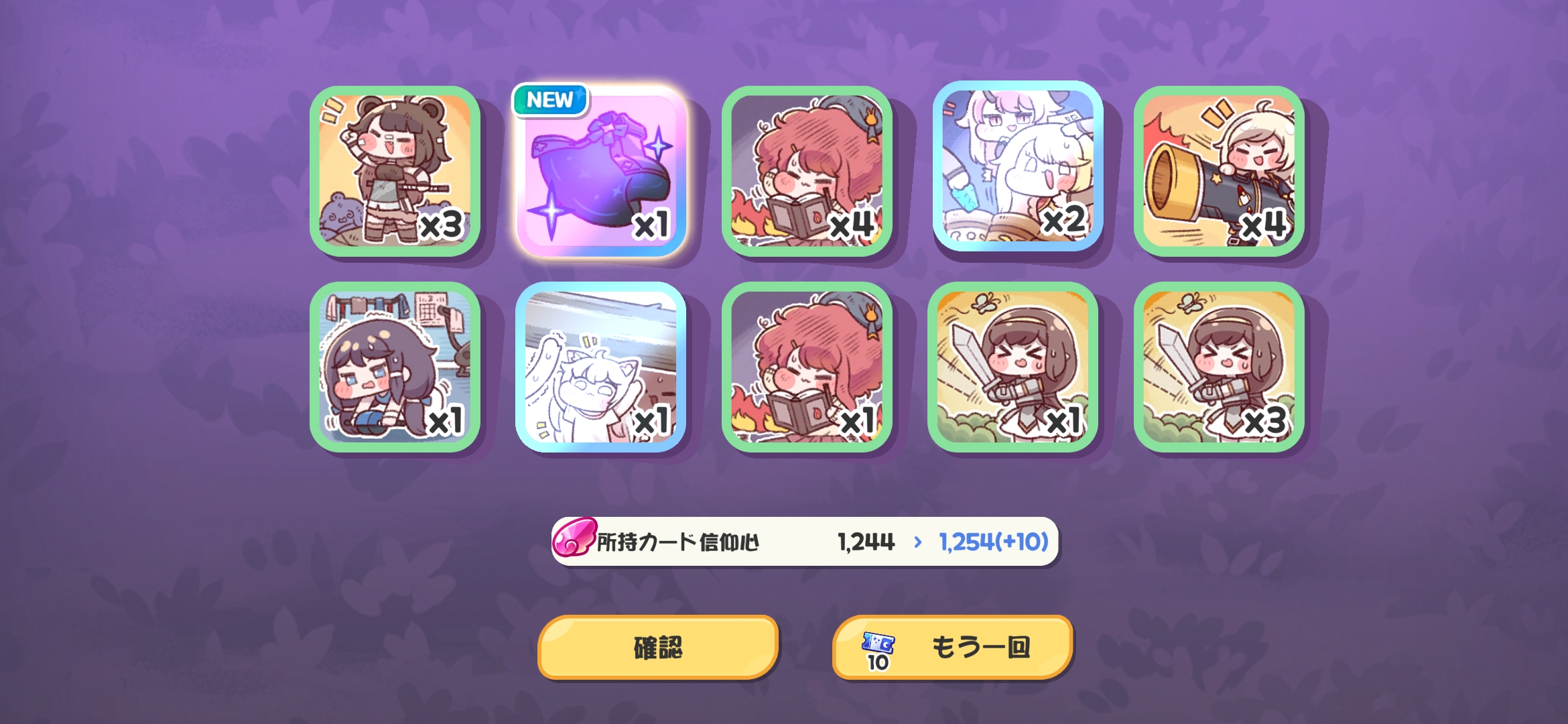Select the sword knight girl card x1
The width and height of the screenshot is (1568, 724).
(1012, 367)
